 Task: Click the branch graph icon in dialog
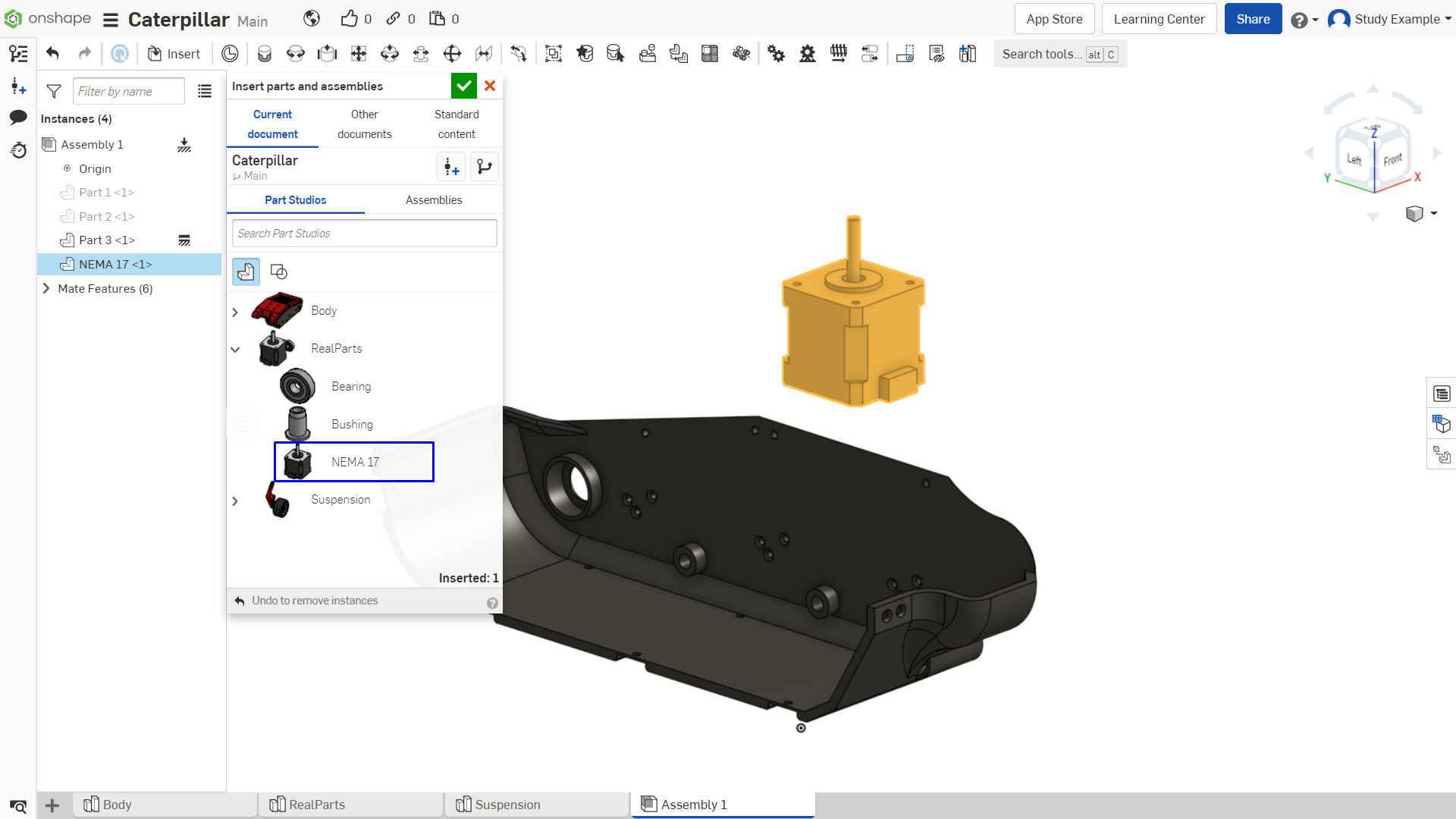485,167
